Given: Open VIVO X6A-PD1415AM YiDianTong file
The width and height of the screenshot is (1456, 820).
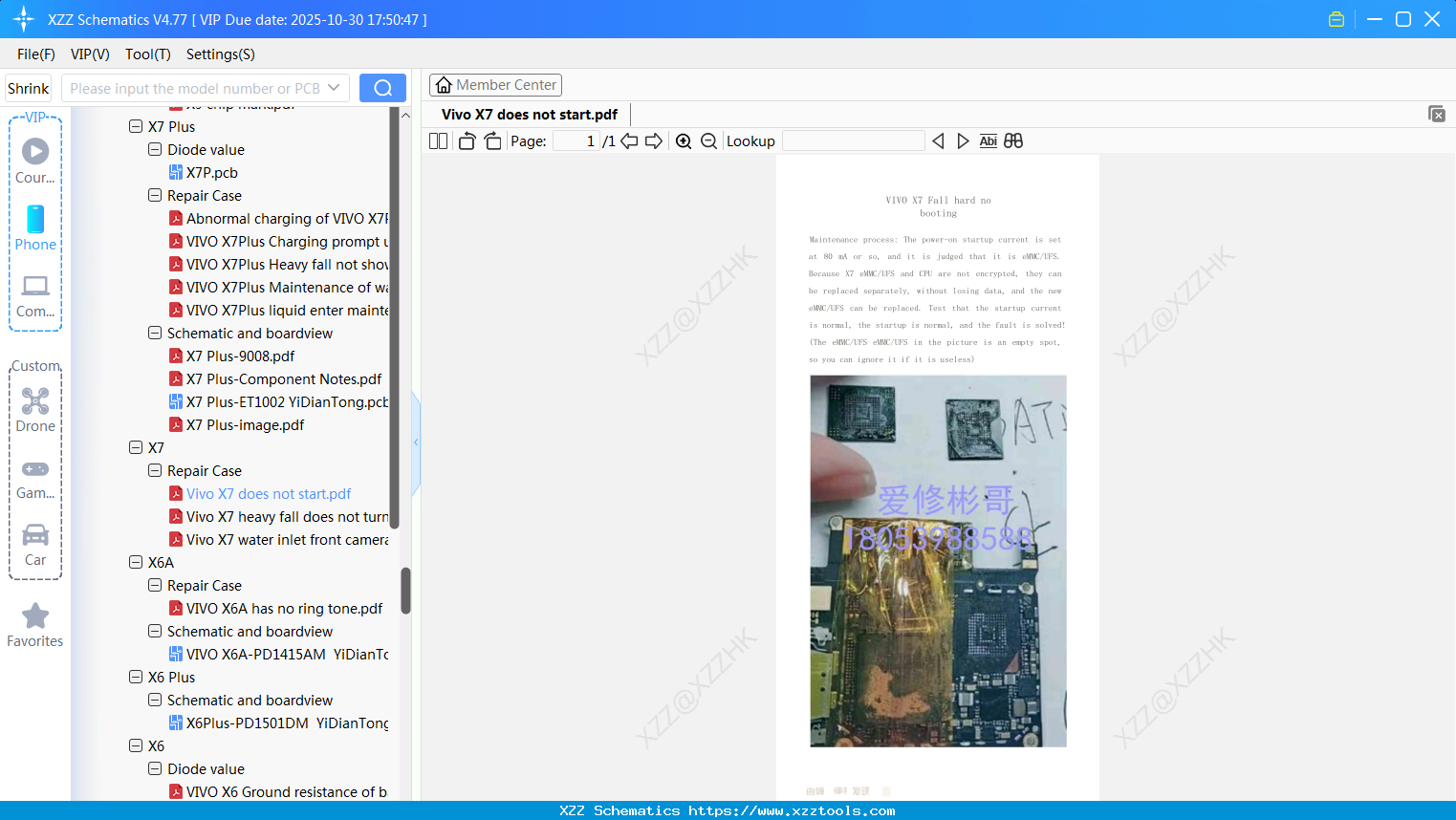Looking at the screenshot, I should click(288, 655).
